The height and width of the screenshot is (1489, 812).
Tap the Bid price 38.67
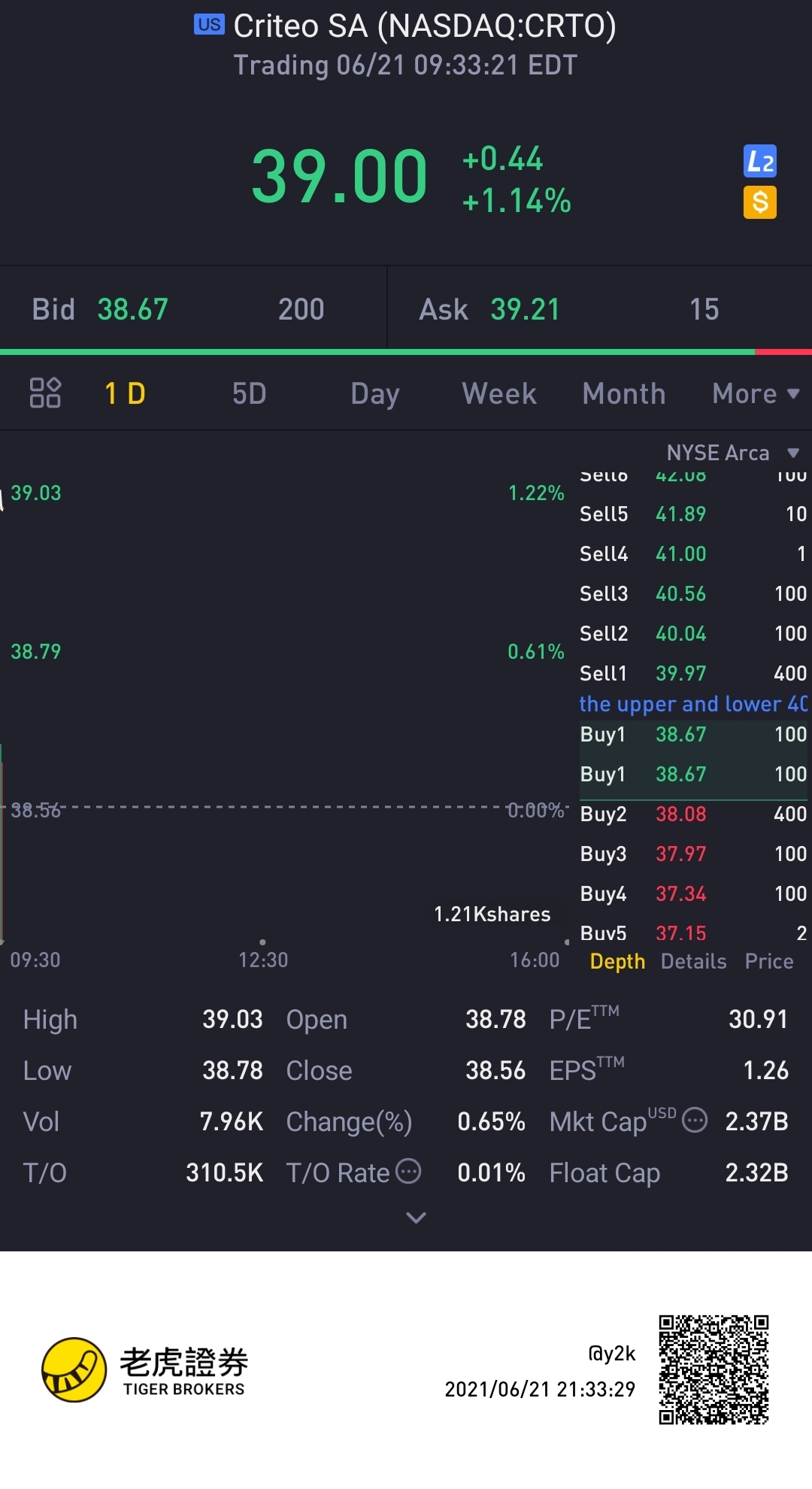133,309
